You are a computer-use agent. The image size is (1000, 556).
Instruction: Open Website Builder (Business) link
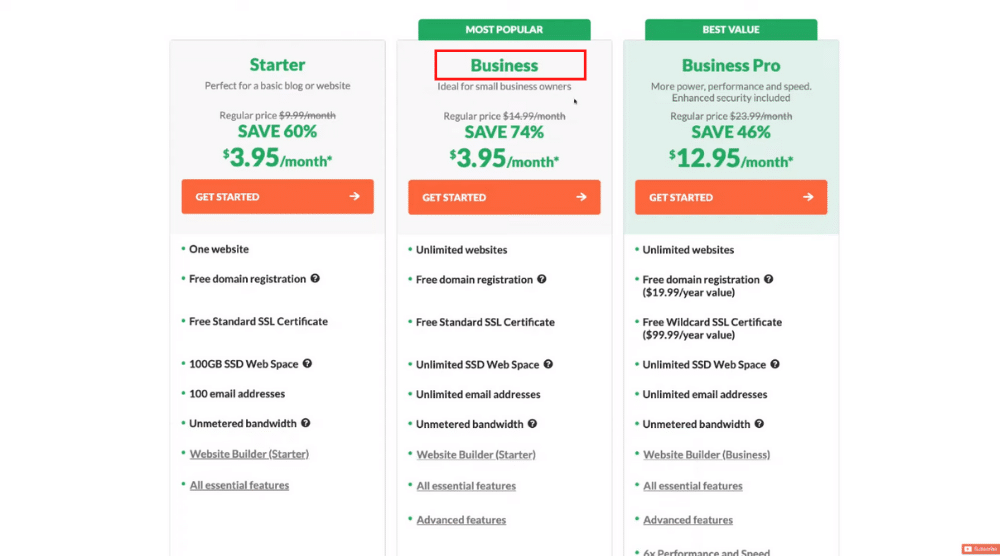coord(706,454)
